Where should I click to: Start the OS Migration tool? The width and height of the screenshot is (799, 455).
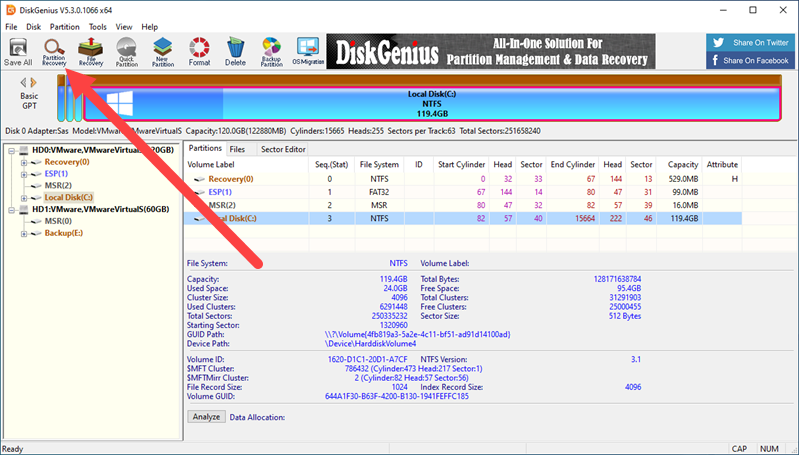[x=308, y=51]
